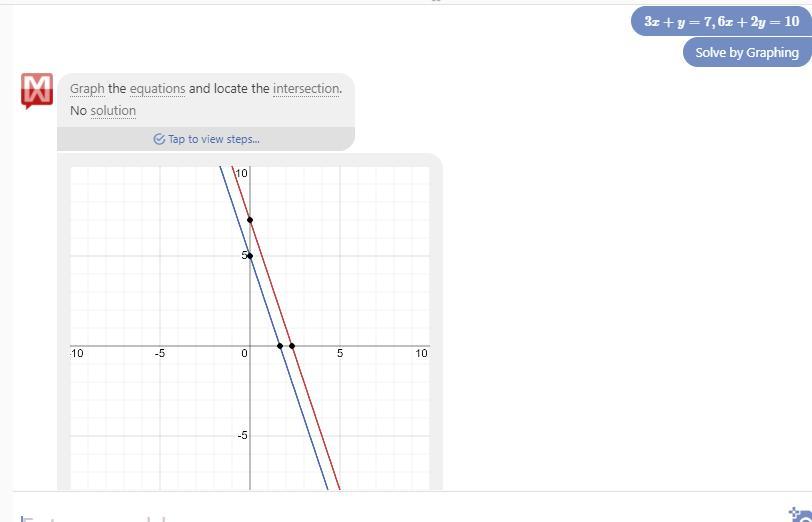Click the -5 label on the y-axis
812x522 pixels.
242,436
